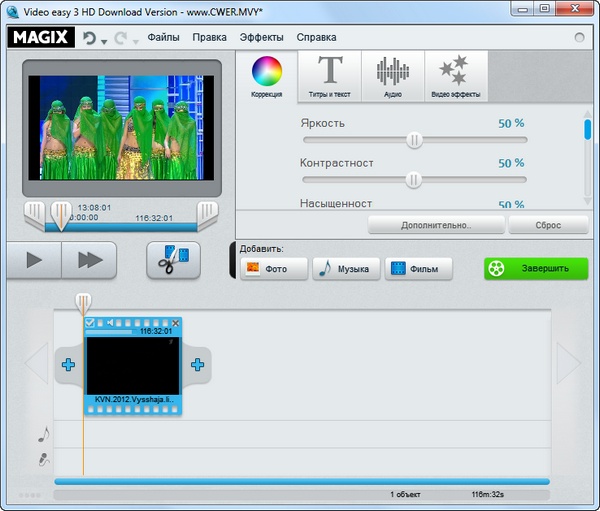Screen dimensions: 600x511
Task: Click the timeline playhead handle above clip
Action: [83, 304]
